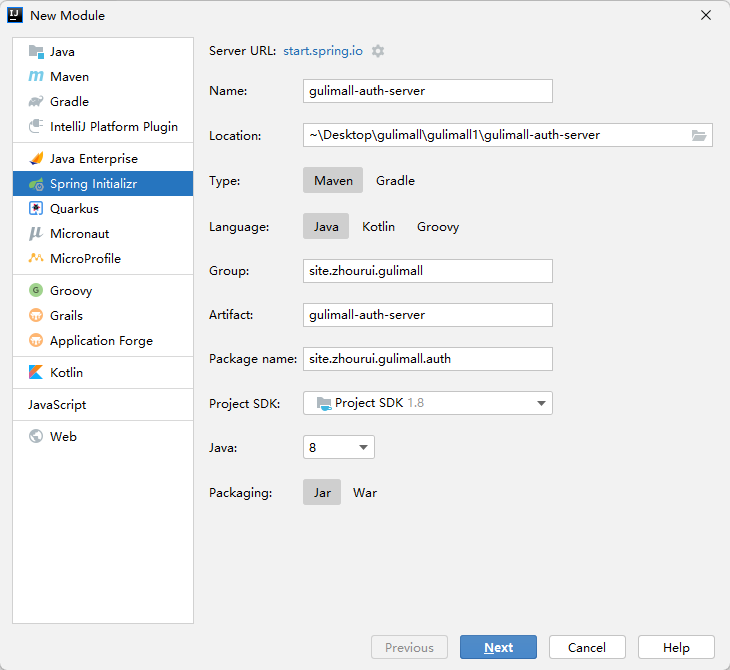
Task: Click the Previous button
Action: 409,647
